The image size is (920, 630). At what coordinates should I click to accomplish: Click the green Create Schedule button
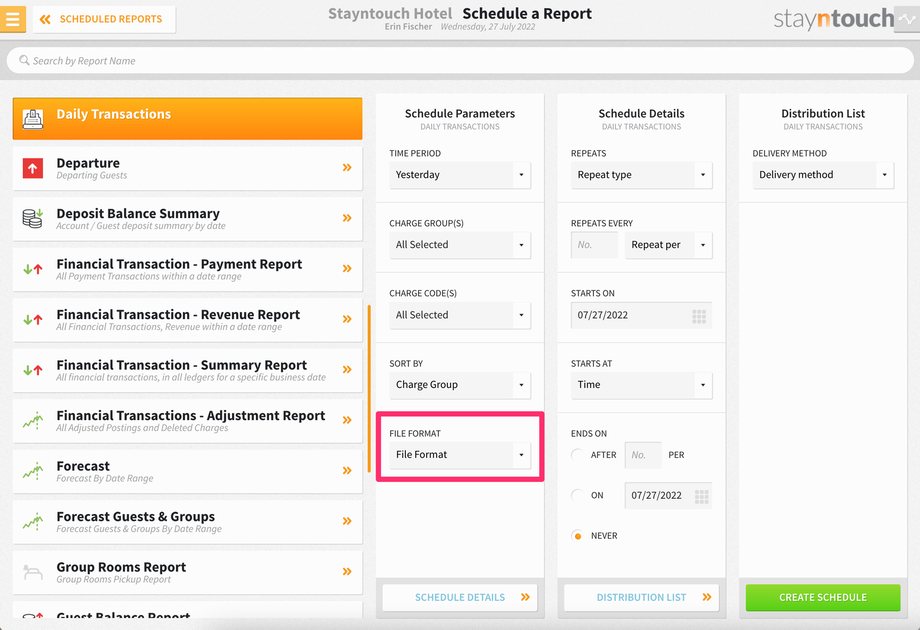tap(823, 597)
